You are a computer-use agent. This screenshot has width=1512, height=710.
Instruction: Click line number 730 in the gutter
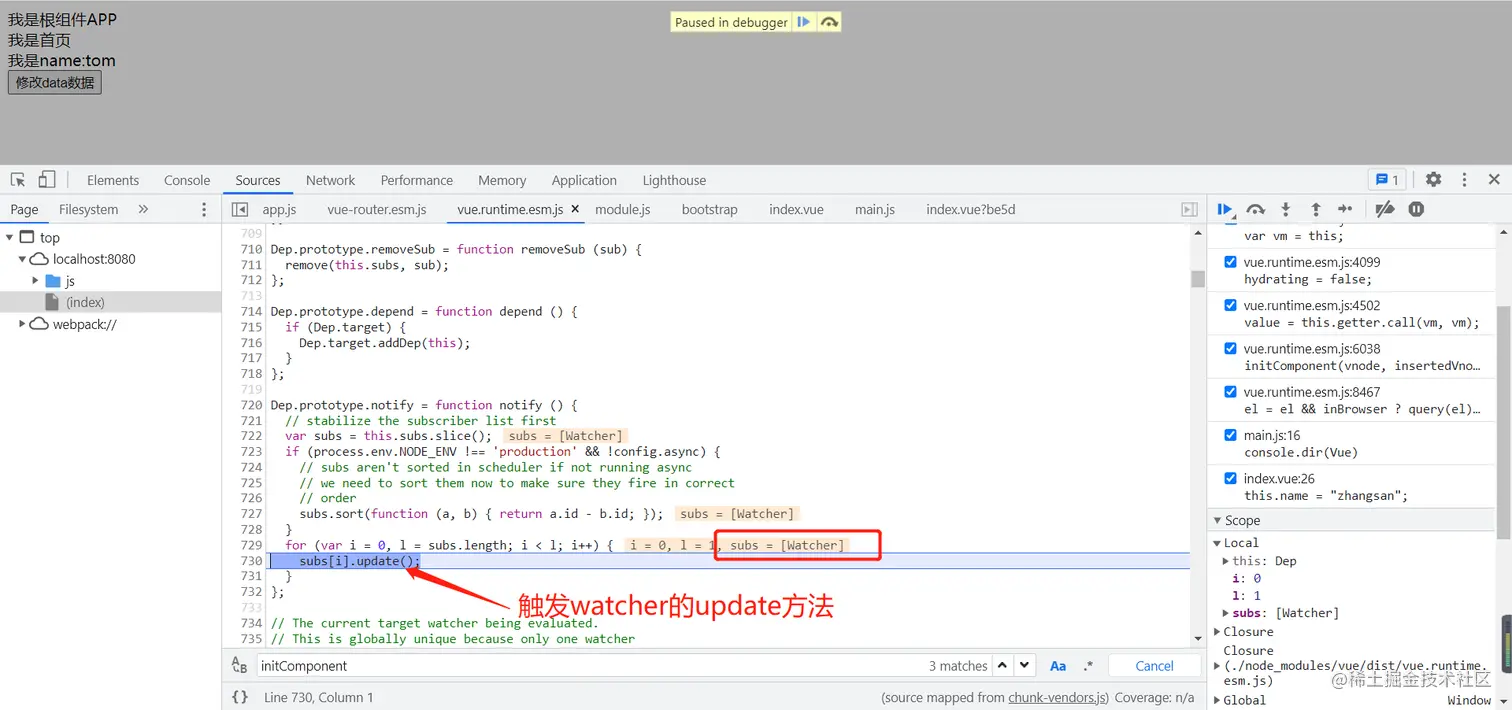click(251, 561)
